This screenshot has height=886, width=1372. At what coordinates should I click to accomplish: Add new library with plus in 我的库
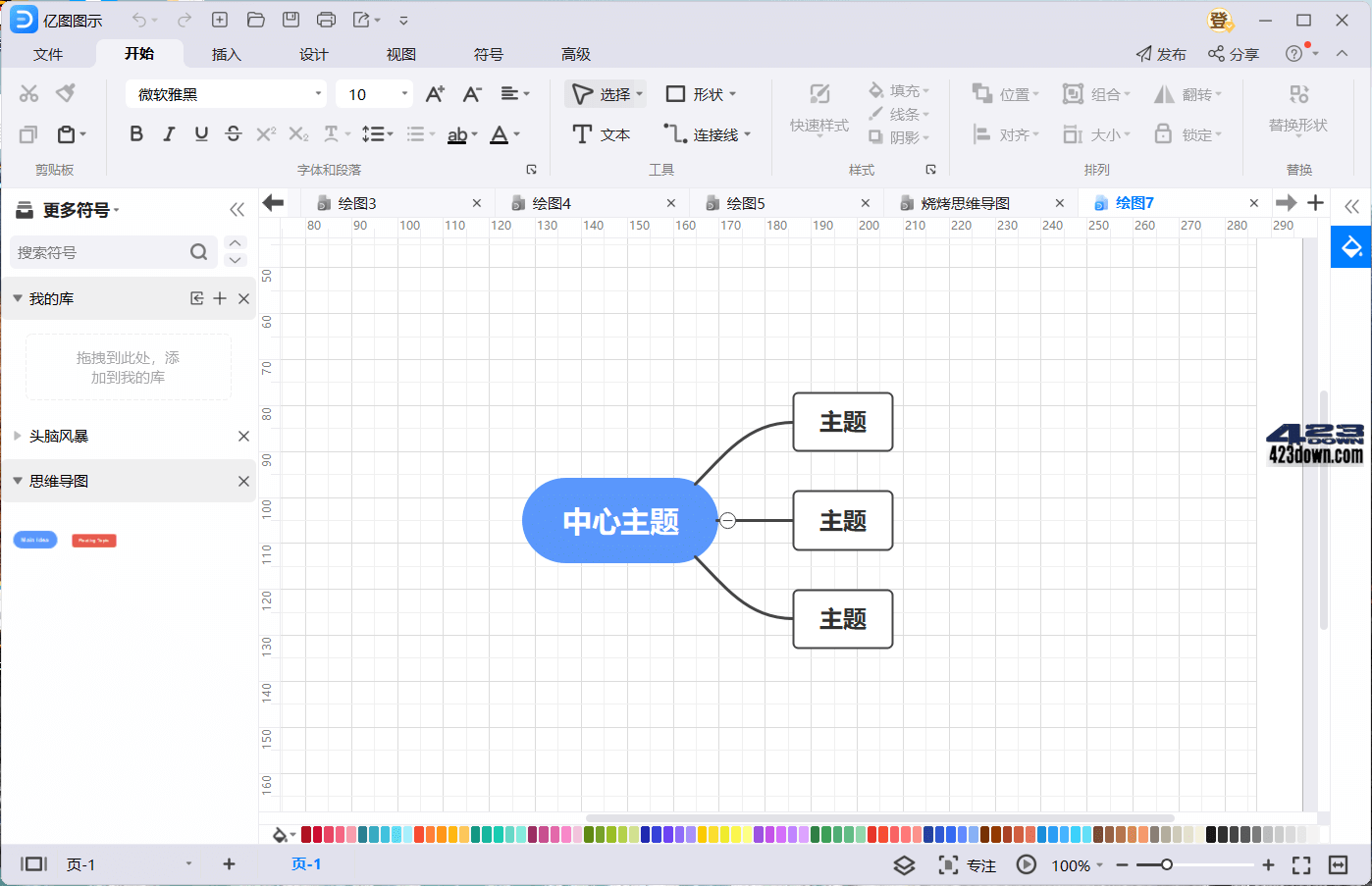click(220, 298)
